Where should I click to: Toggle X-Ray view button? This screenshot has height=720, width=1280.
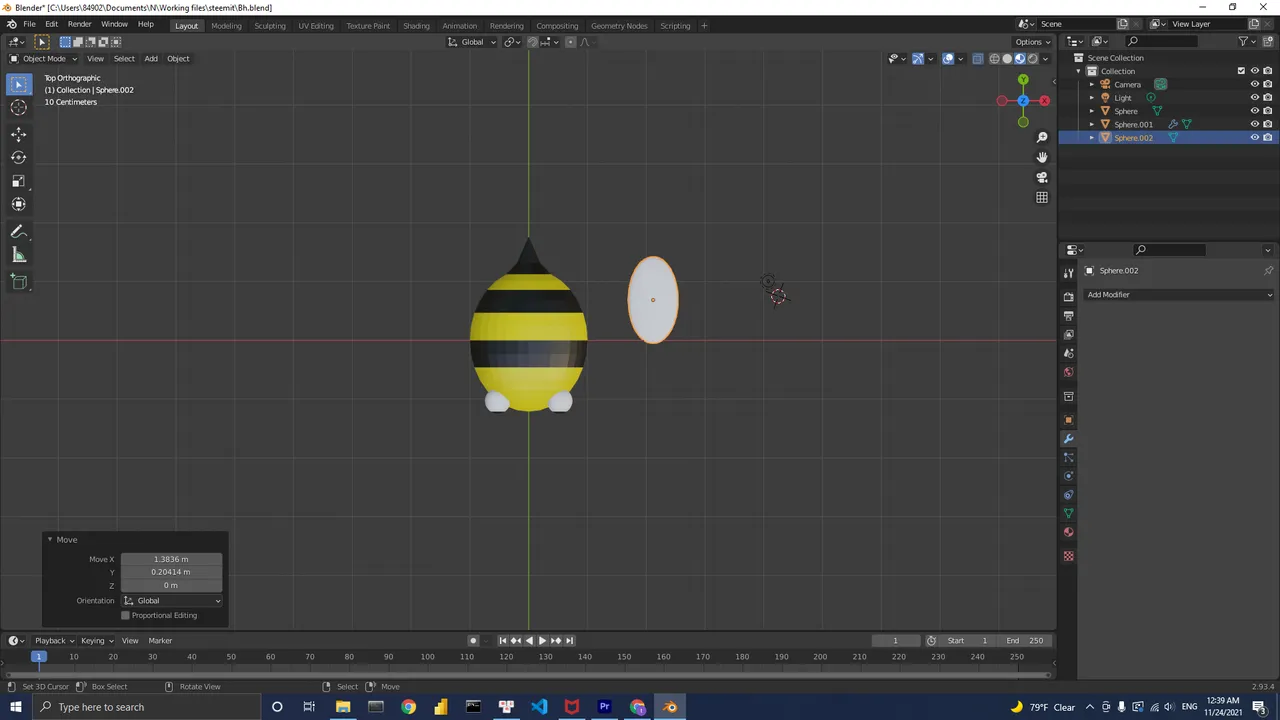(x=978, y=58)
